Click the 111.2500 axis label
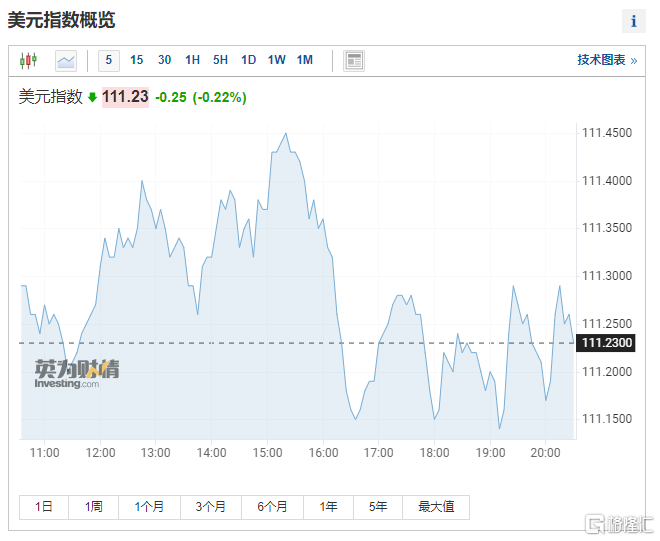The width and height of the screenshot is (660, 541). click(x=607, y=324)
